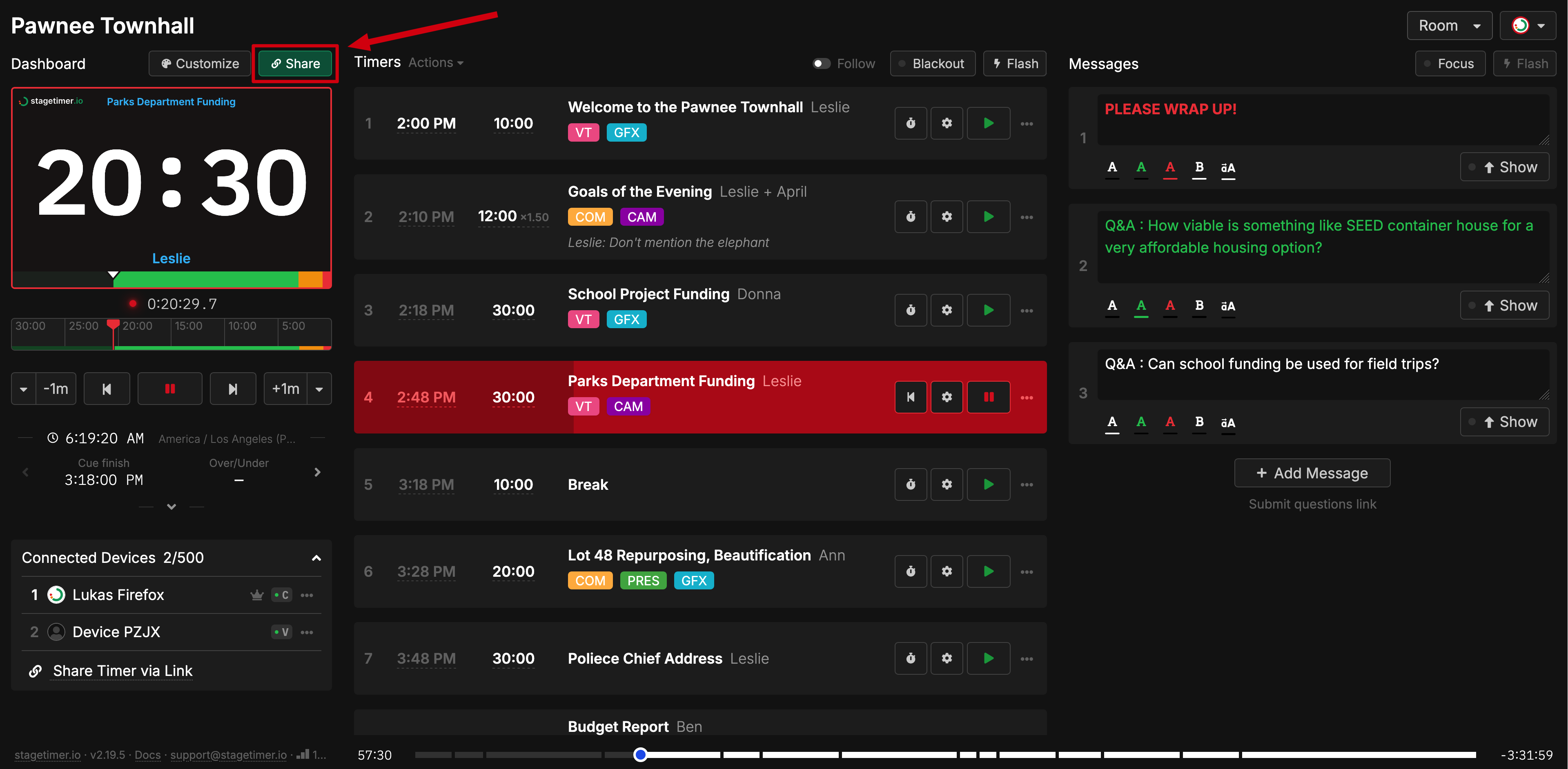Screen dimensions: 1568x769
Task: Open more options for Goals of the Evening
Action: tap(1026, 217)
